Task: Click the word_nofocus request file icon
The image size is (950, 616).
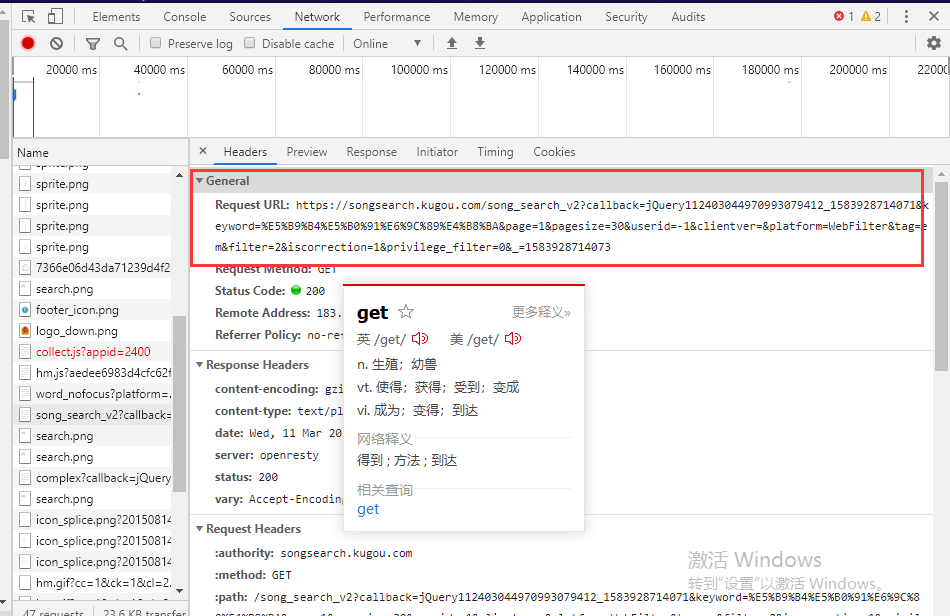Action: 25,394
